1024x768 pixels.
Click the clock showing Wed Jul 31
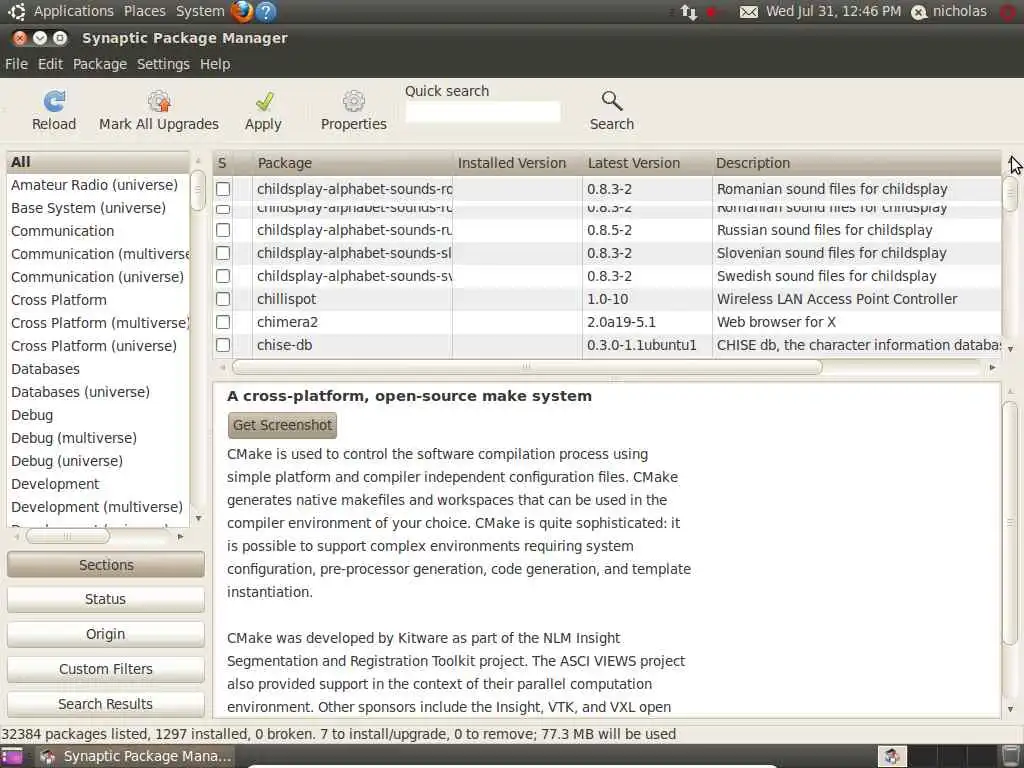tap(833, 12)
